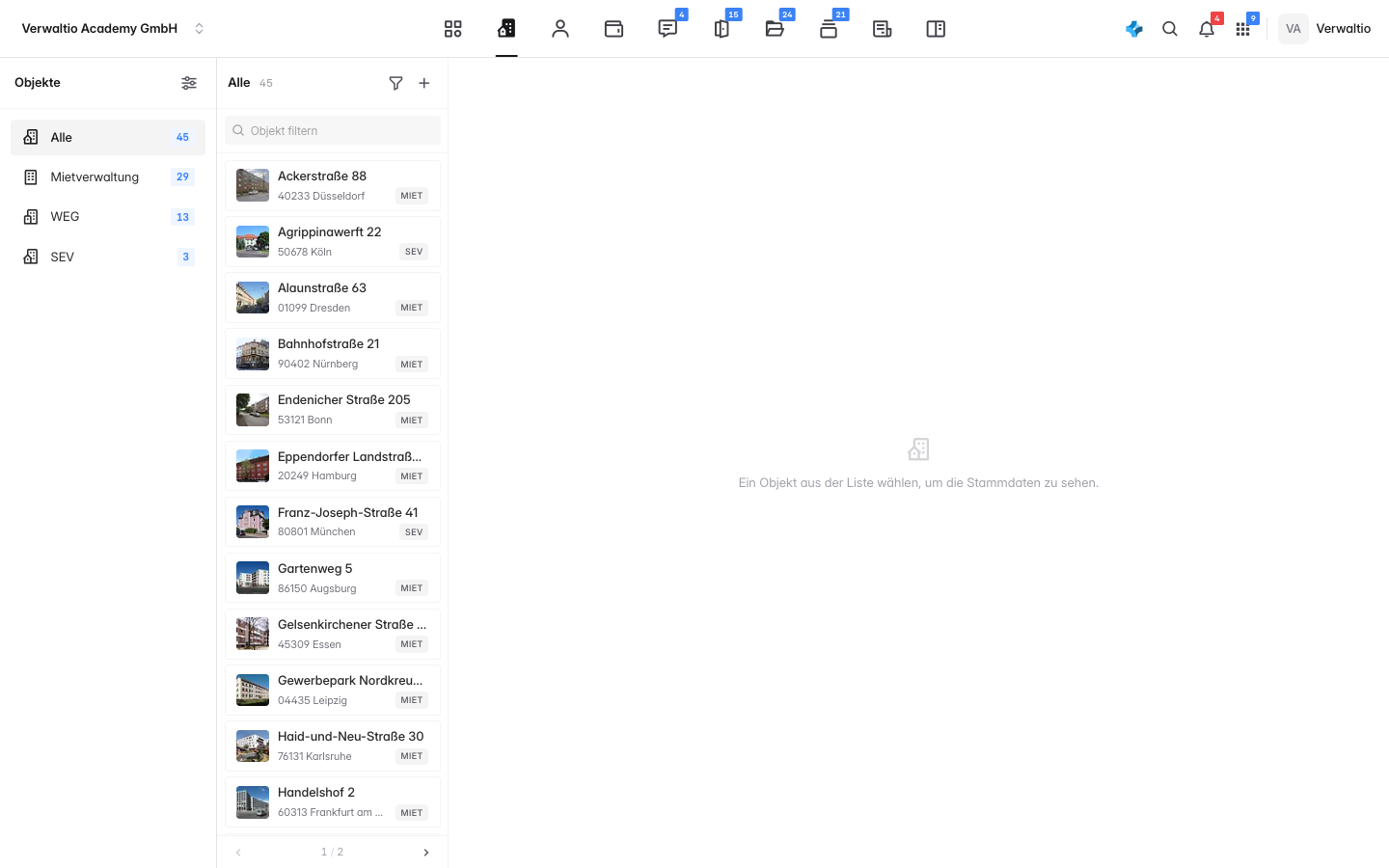Open the apps grid icon with badge 9

[x=1242, y=29]
